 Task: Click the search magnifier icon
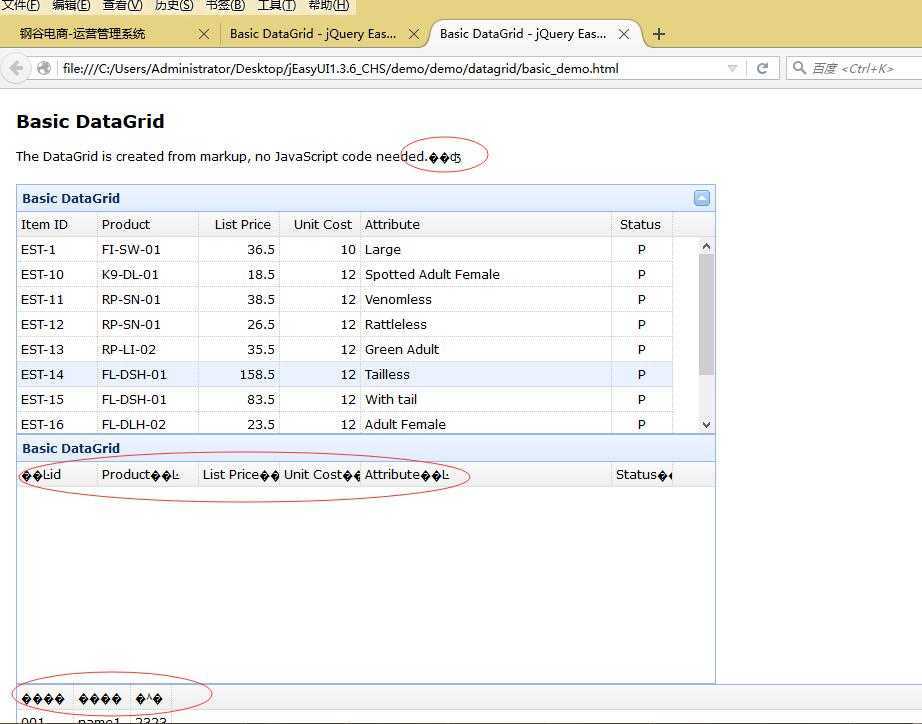click(x=799, y=68)
